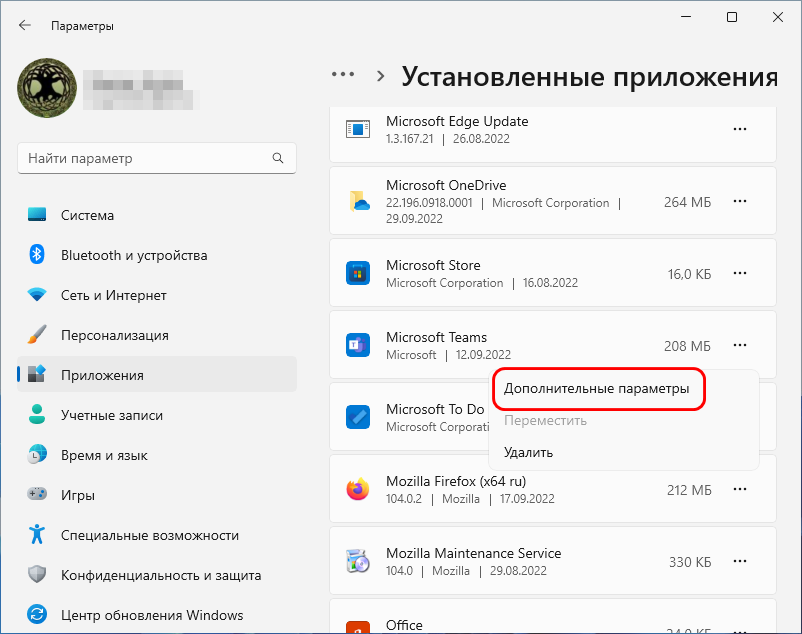
Task: Click the Система monitor icon
Action: (x=37, y=215)
